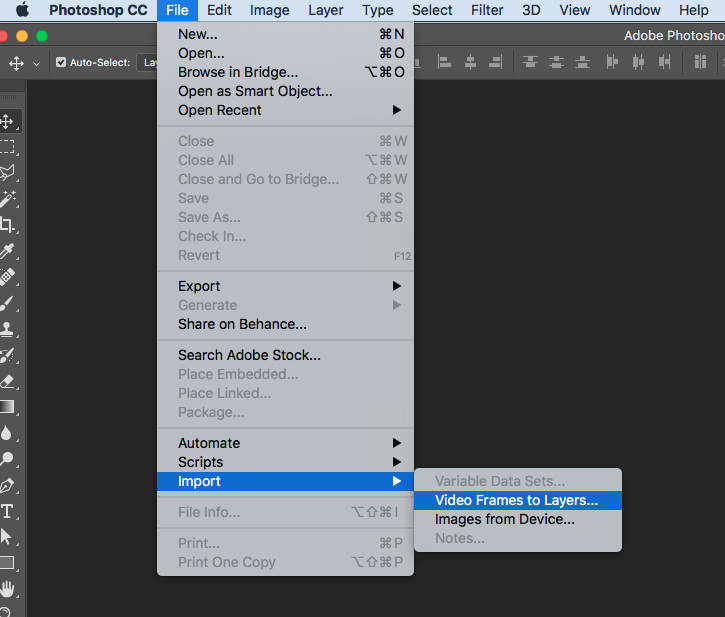
Task: Click Distribute bottom edges icon
Action: (x=582, y=62)
